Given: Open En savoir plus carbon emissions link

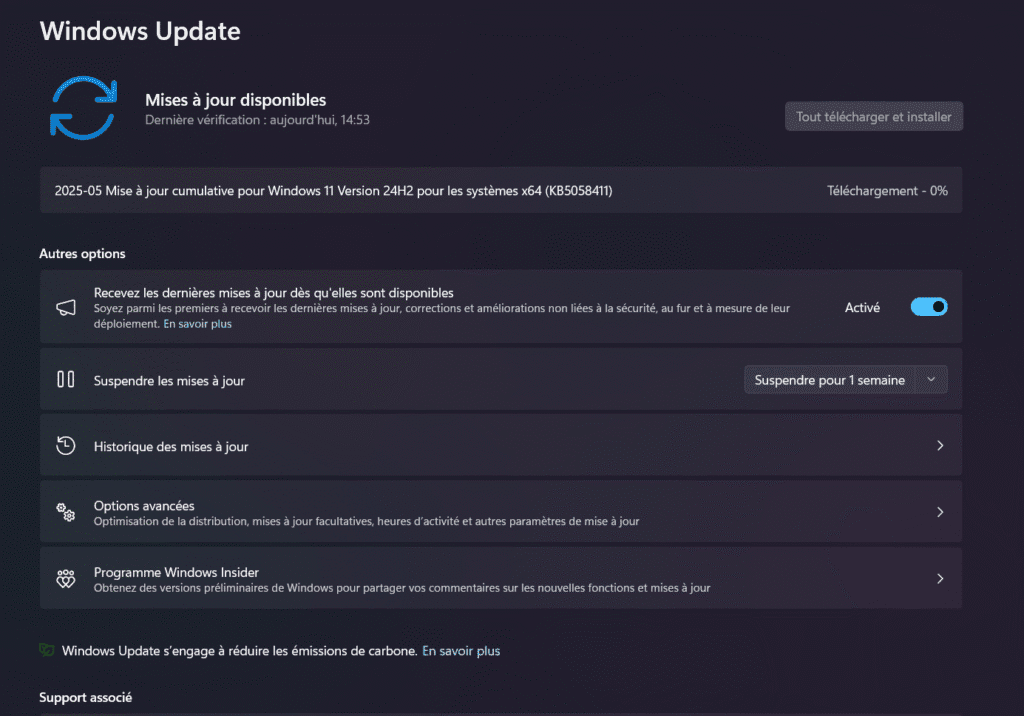Looking at the screenshot, I should click(x=461, y=651).
